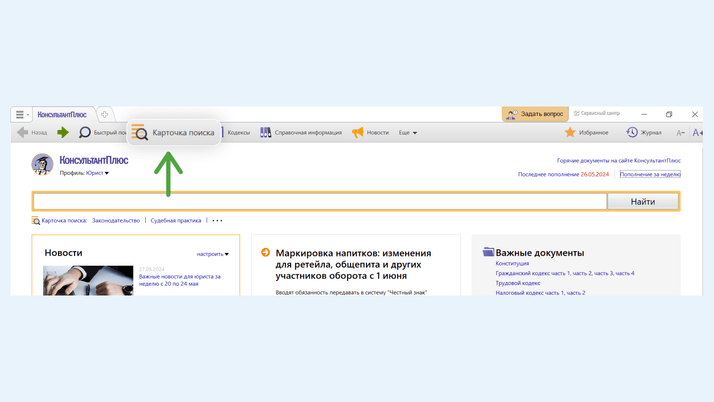Open Трудовой кодекс link
Viewport: 714px width, 402px height.
pyautogui.click(x=518, y=283)
